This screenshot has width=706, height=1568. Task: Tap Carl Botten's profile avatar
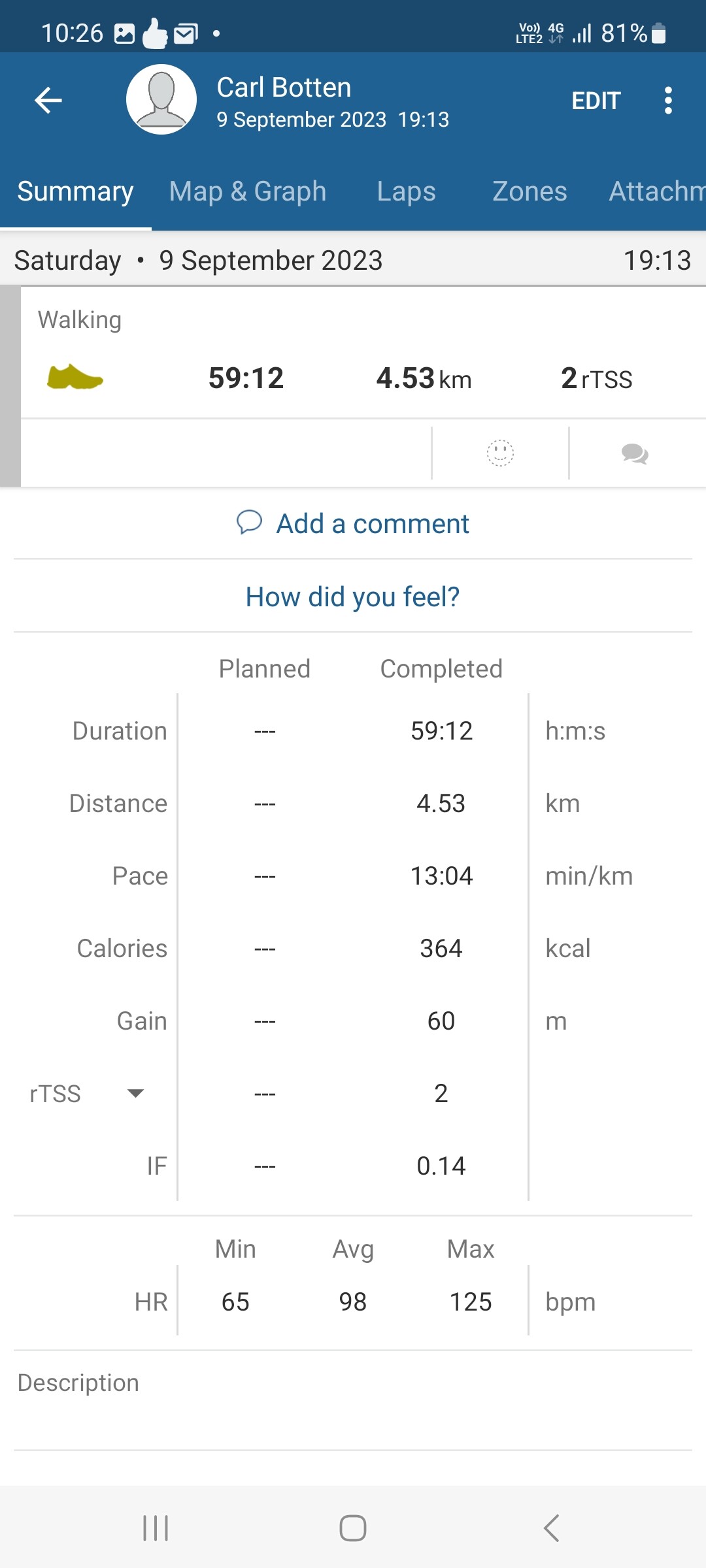click(x=161, y=99)
